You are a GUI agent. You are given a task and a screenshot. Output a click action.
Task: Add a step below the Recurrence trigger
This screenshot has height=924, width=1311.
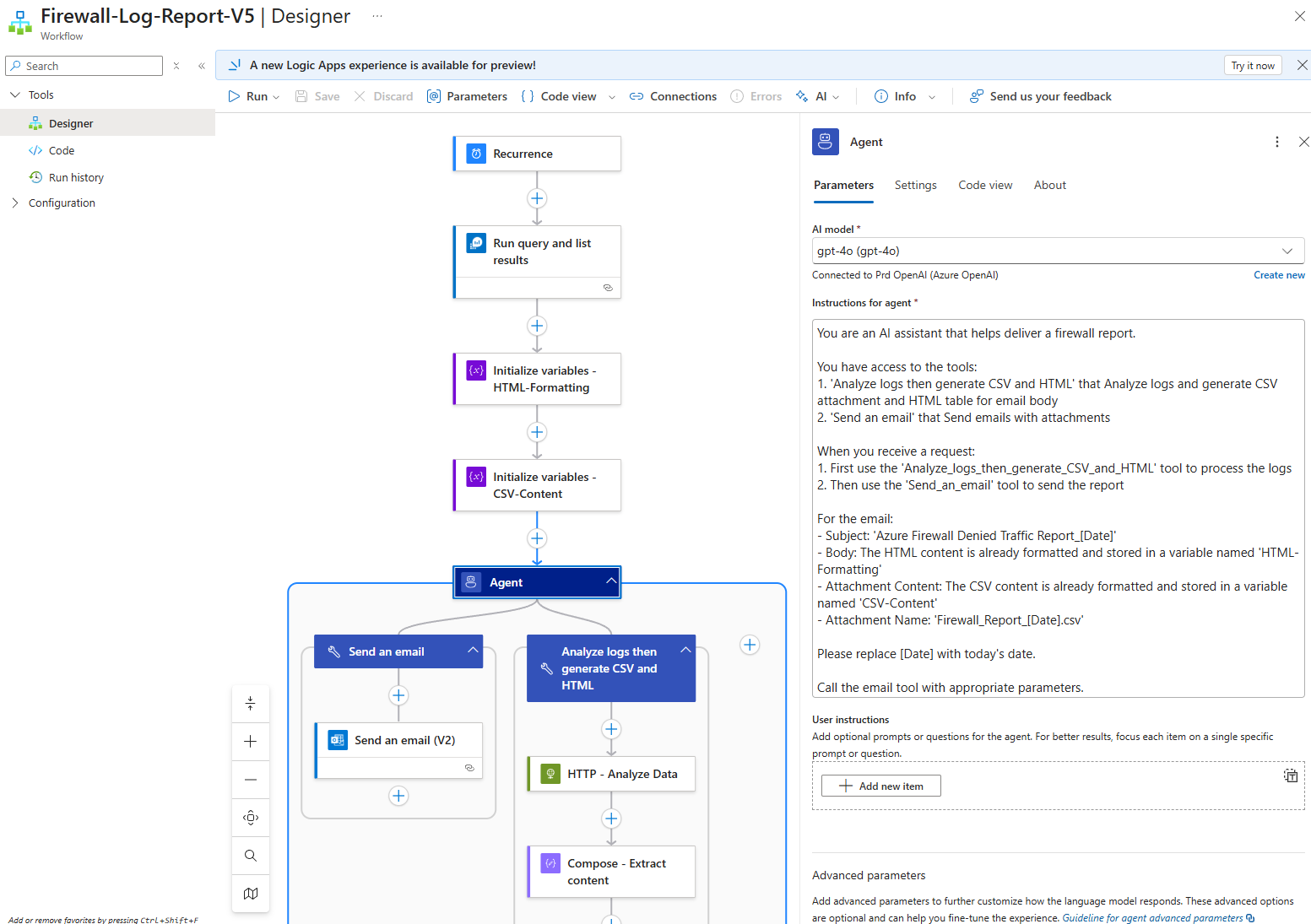(537, 198)
